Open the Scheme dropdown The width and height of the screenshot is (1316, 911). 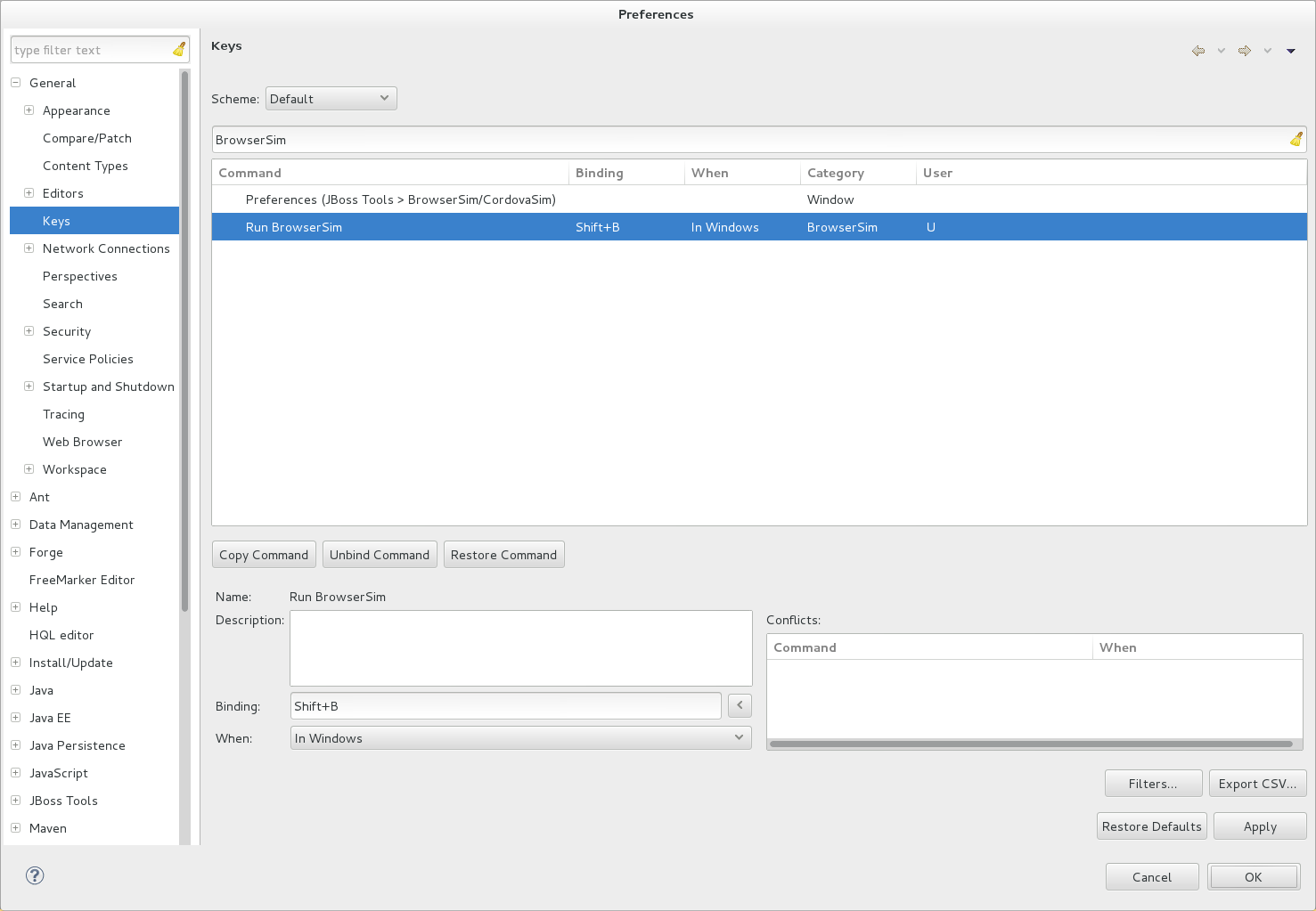[x=331, y=98]
